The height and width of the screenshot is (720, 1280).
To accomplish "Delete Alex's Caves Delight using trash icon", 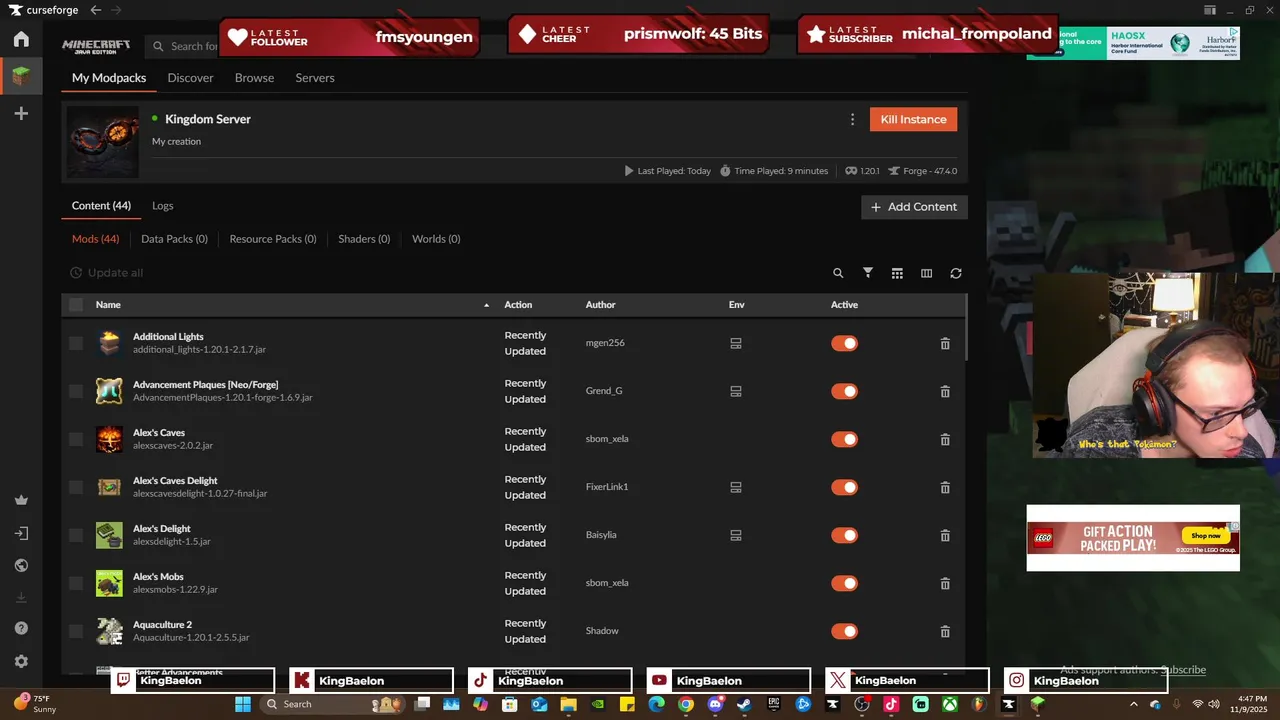I will click(x=945, y=487).
